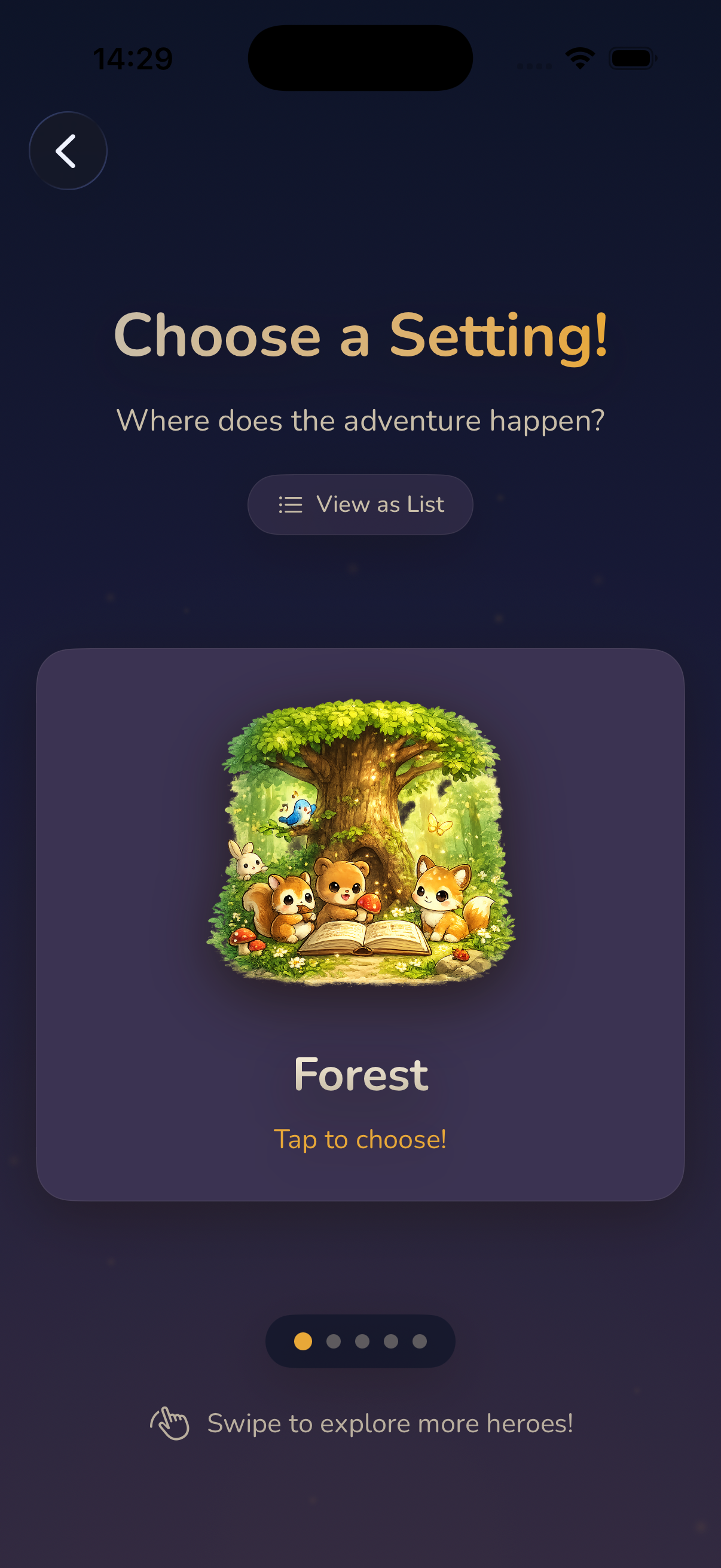Select the Forest illustration thumbnail
The image size is (721, 1568).
pos(361,843)
